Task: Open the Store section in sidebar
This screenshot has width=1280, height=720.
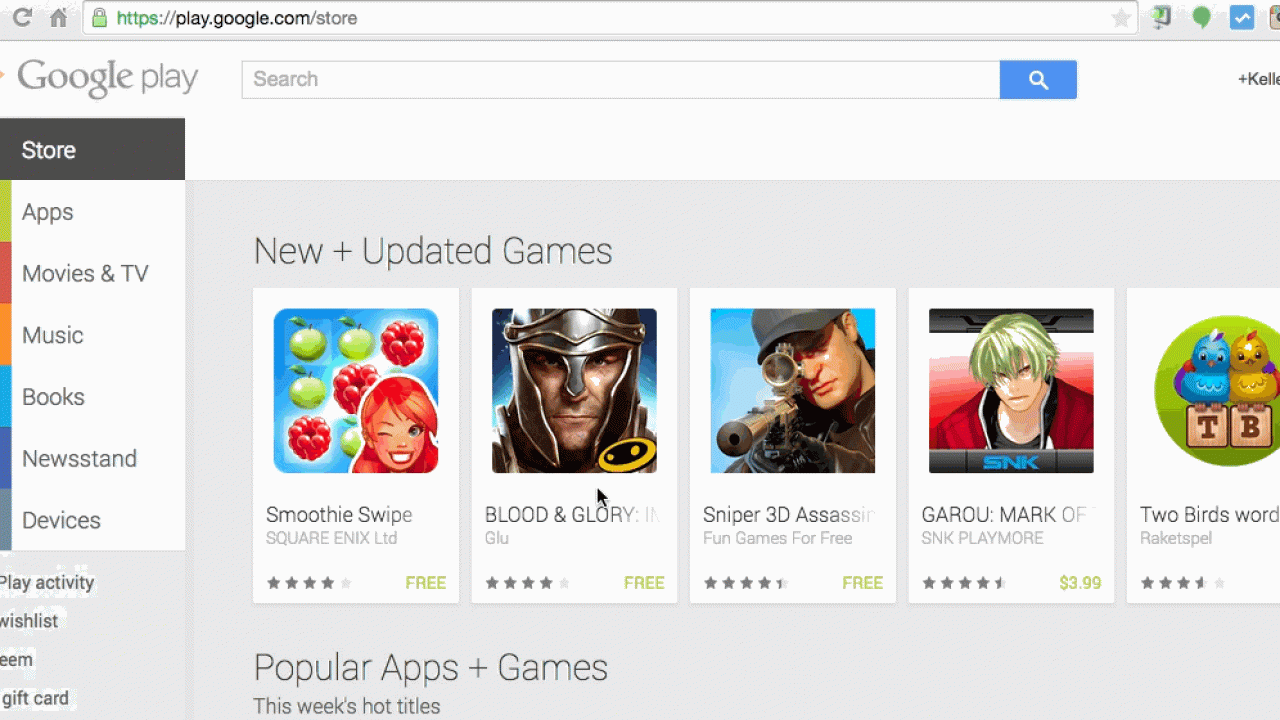Action: [92, 150]
